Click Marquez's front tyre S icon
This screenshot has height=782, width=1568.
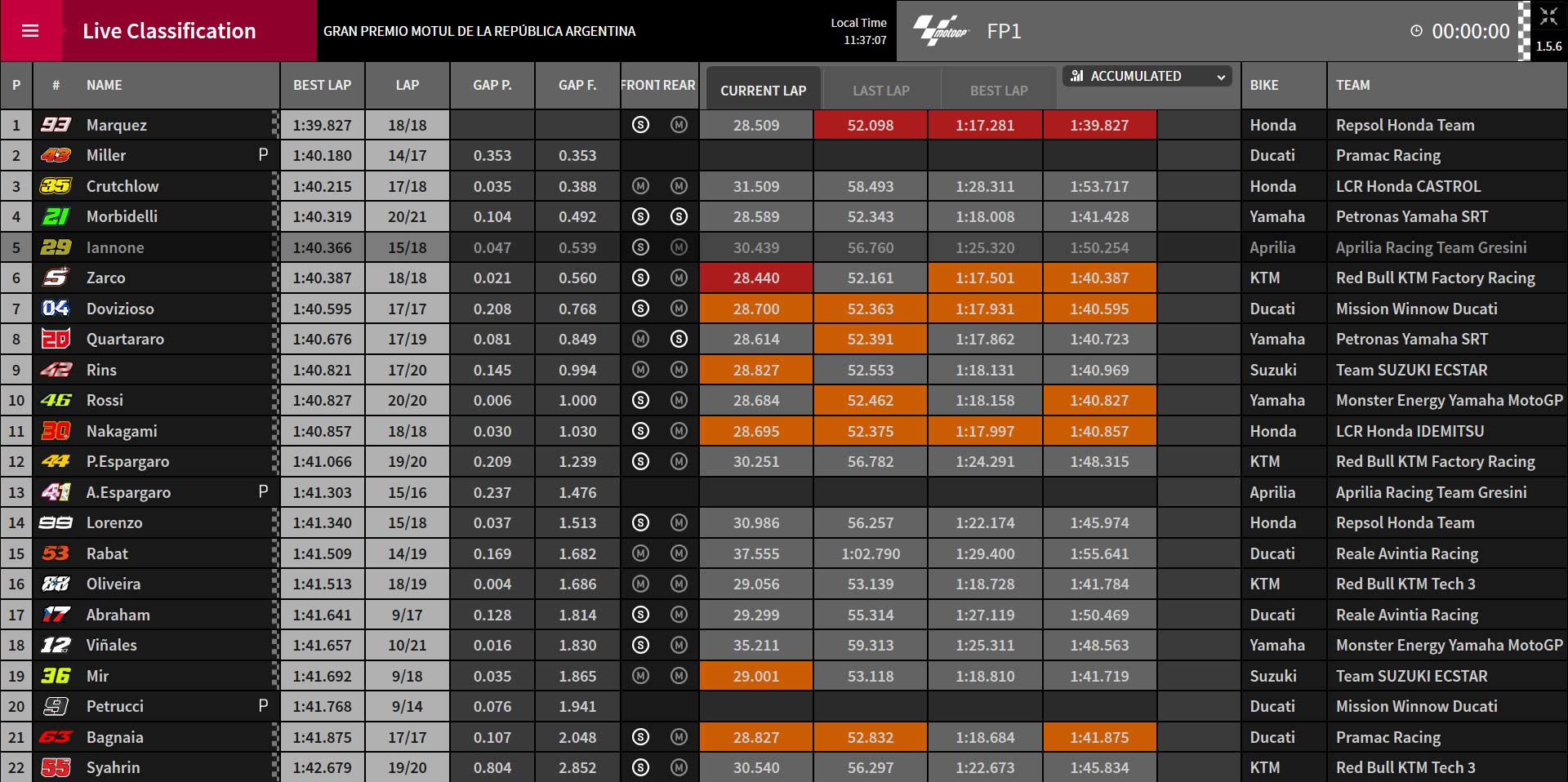point(640,125)
